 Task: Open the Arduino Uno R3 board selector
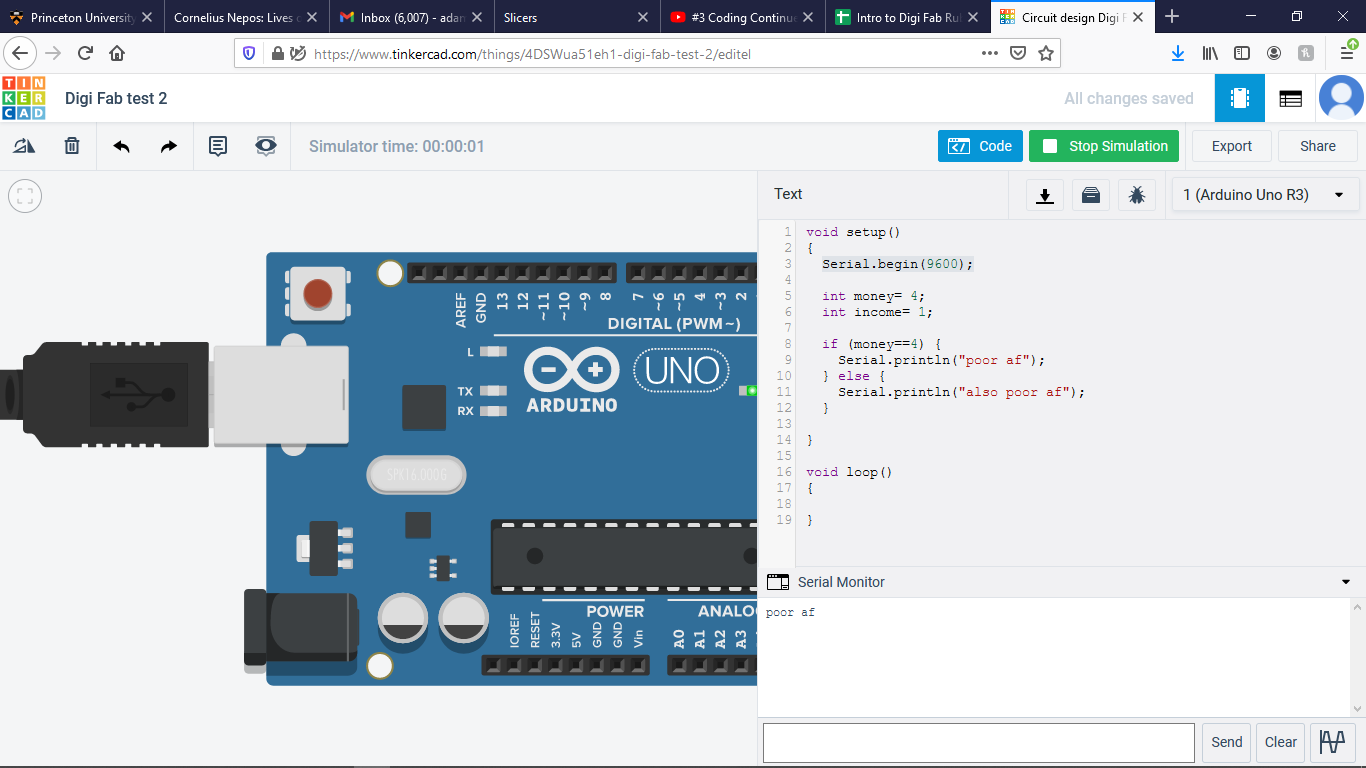1265,195
